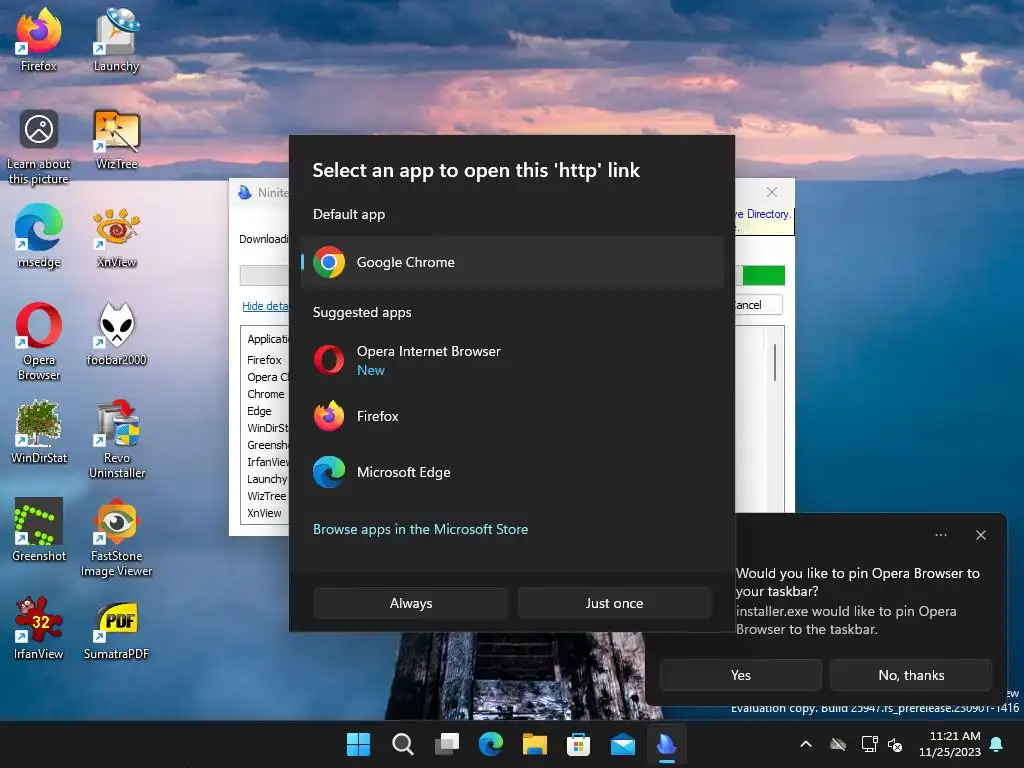The height and width of the screenshot is (768, 1024).
Task: Open taskbar Search
Action: [402, 744]
